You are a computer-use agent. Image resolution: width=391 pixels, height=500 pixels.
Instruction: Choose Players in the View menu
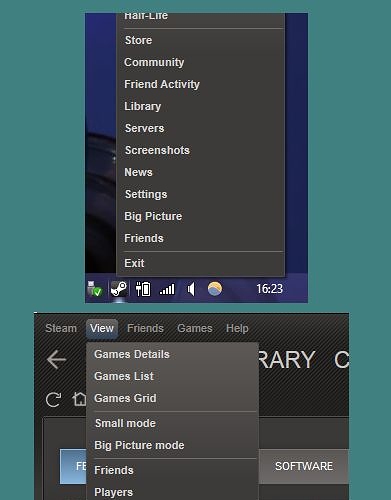[x=172, y=492]
